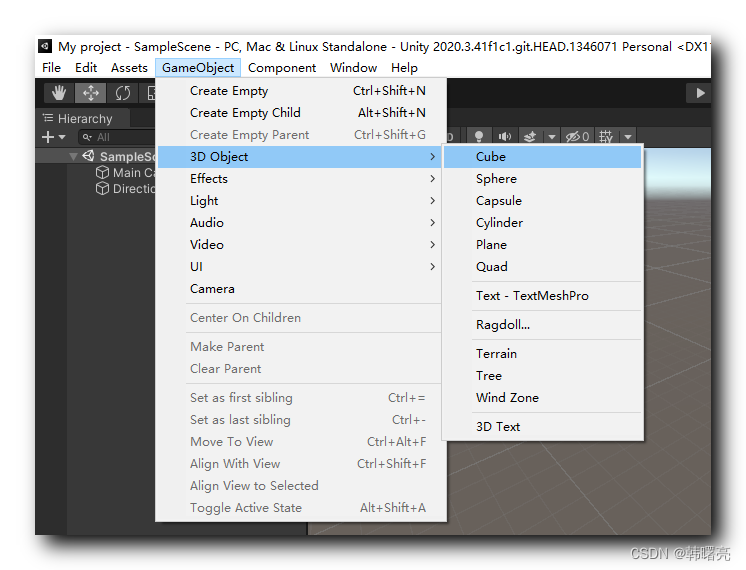Open the Window menu
Image resolution: width=746 pixels, height=570 pixels.
pyautogui.click(x=353, y=68)
